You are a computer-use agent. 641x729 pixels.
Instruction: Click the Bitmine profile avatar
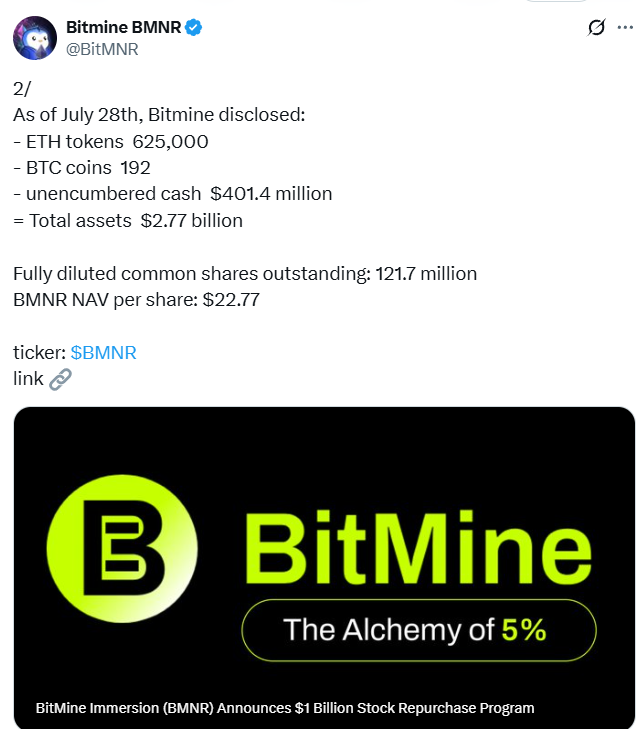[34, 37]
